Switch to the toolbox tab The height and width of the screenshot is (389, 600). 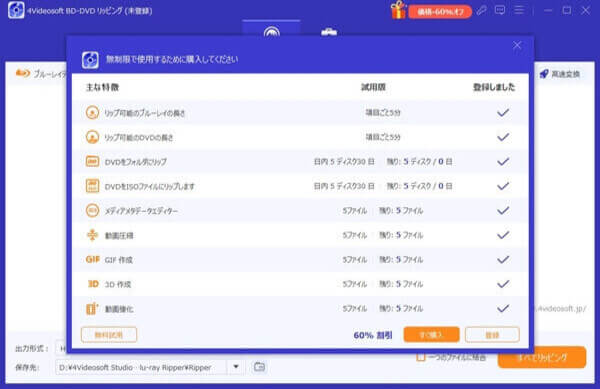329,31
